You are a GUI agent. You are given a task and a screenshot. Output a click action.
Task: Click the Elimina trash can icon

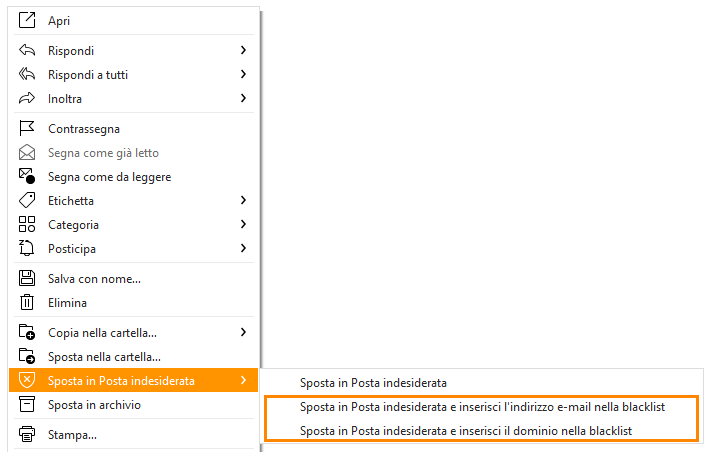pos(27,302)
